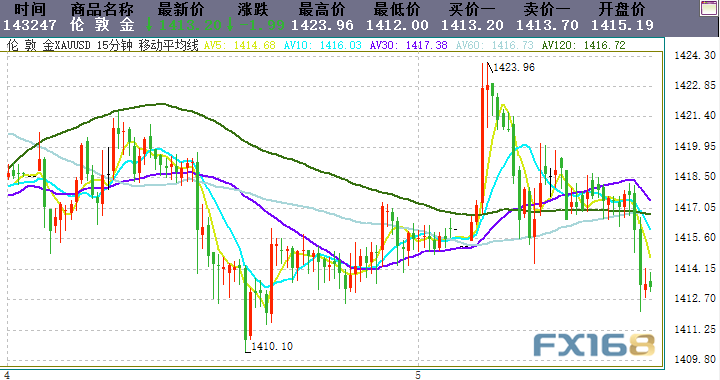Screen dimensions: 720x380
Task: Click the FX168 watermark logo
Action: (594, 345)
